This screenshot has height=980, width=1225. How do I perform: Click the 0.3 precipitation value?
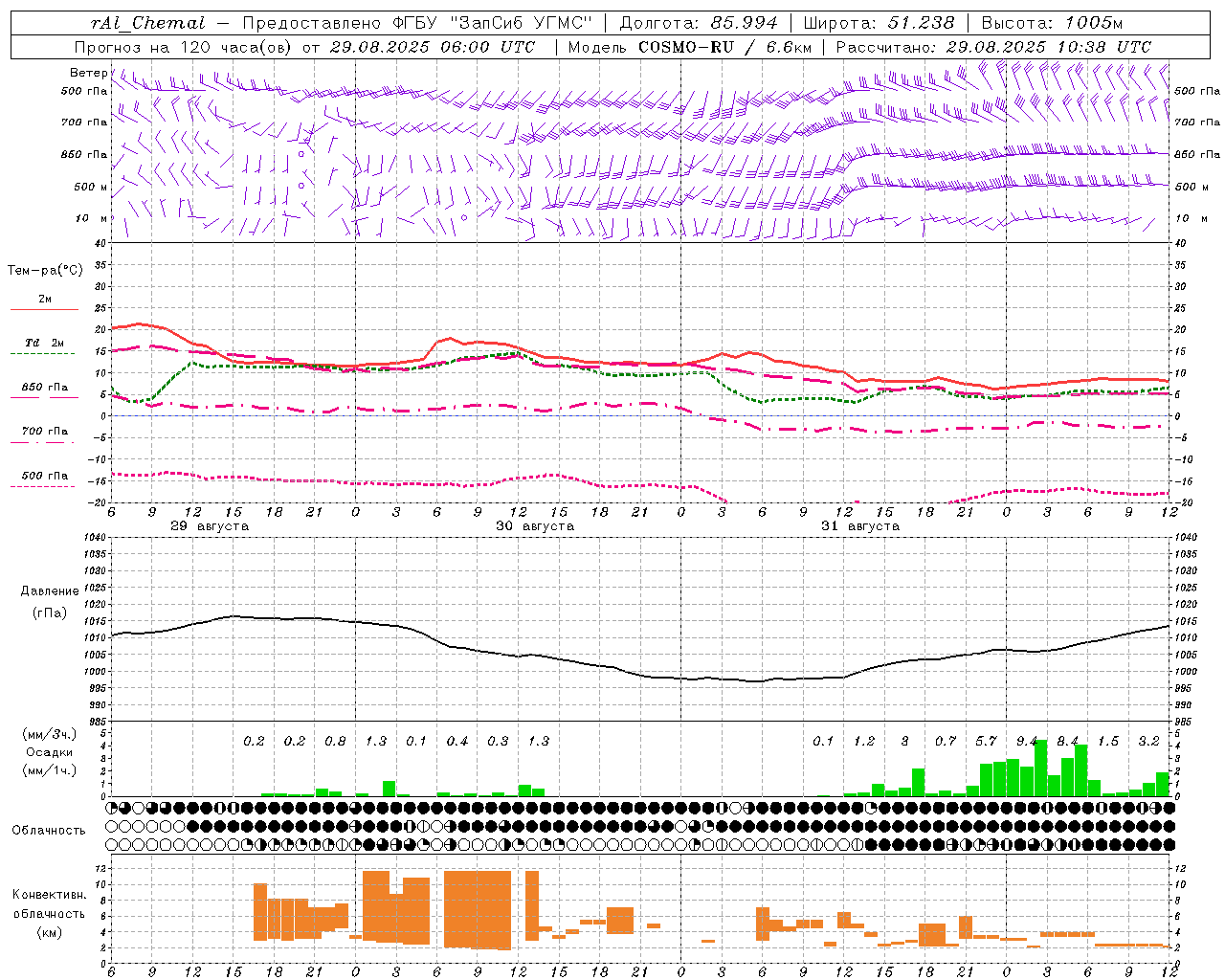pos(498,742)
